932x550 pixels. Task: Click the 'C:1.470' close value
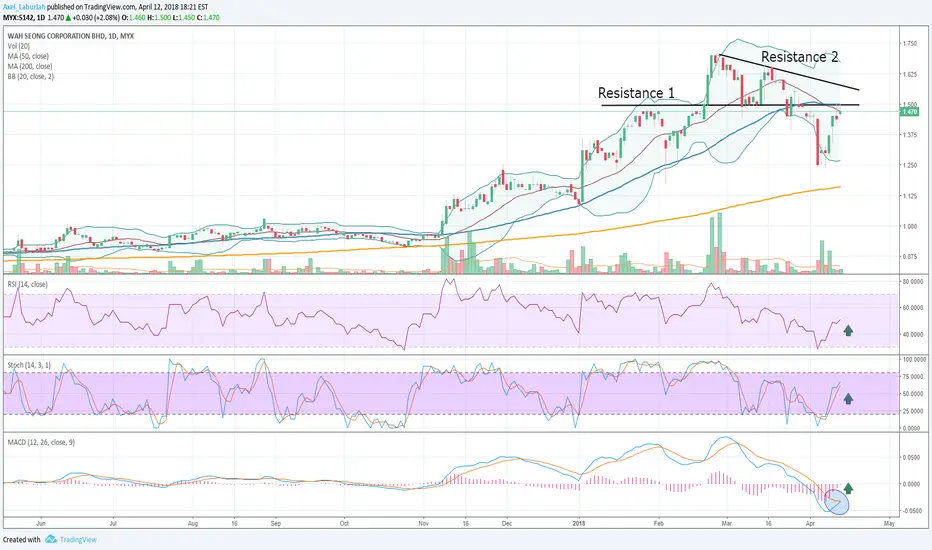click(x=207, y=18)
